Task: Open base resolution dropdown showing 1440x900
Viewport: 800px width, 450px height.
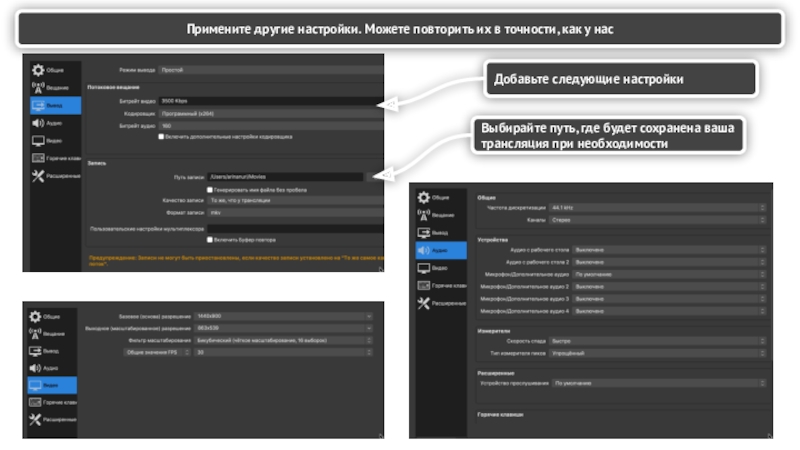Action: [x=284, y=316]
